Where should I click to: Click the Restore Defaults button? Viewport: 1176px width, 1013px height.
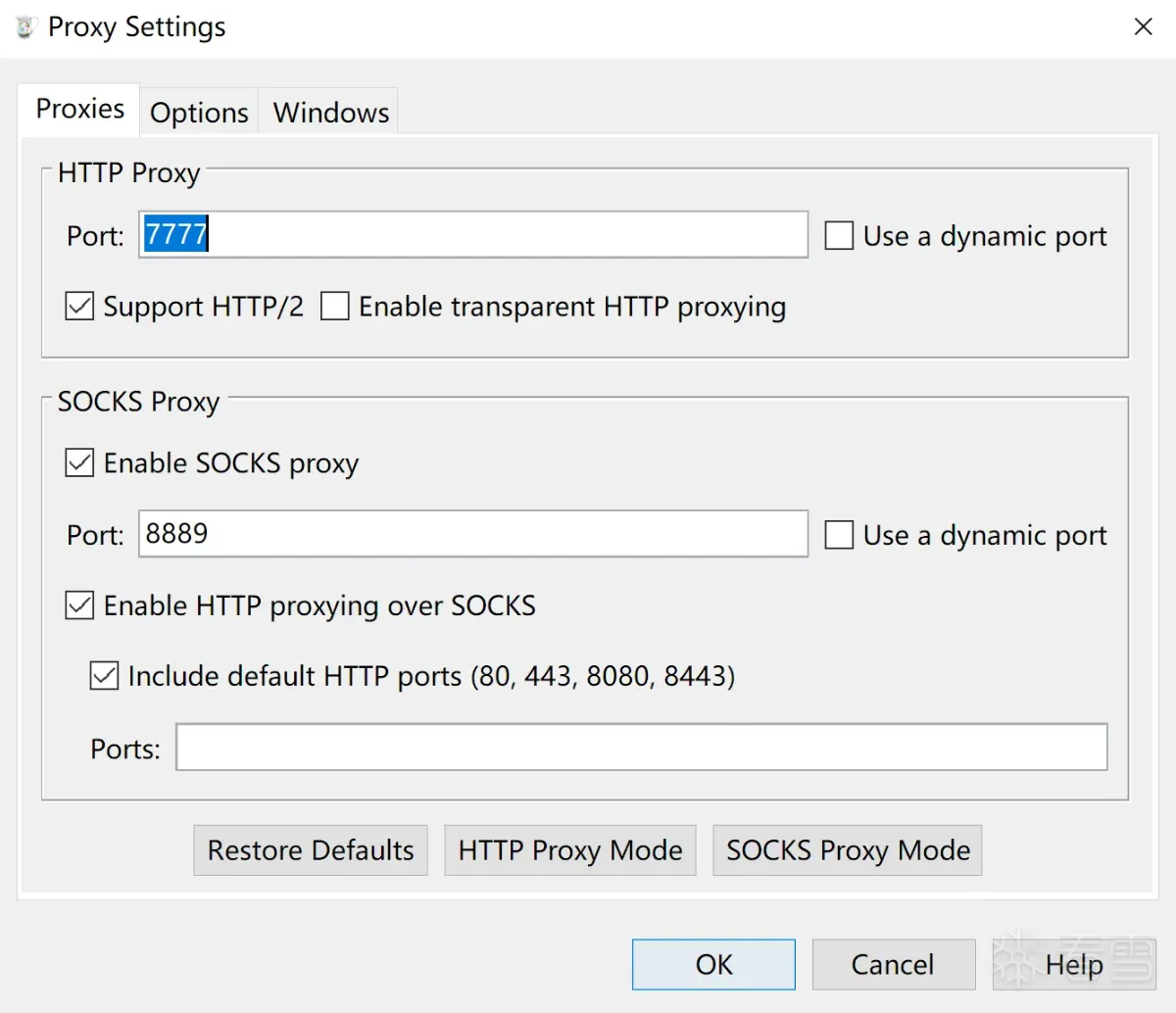point(311,850)
